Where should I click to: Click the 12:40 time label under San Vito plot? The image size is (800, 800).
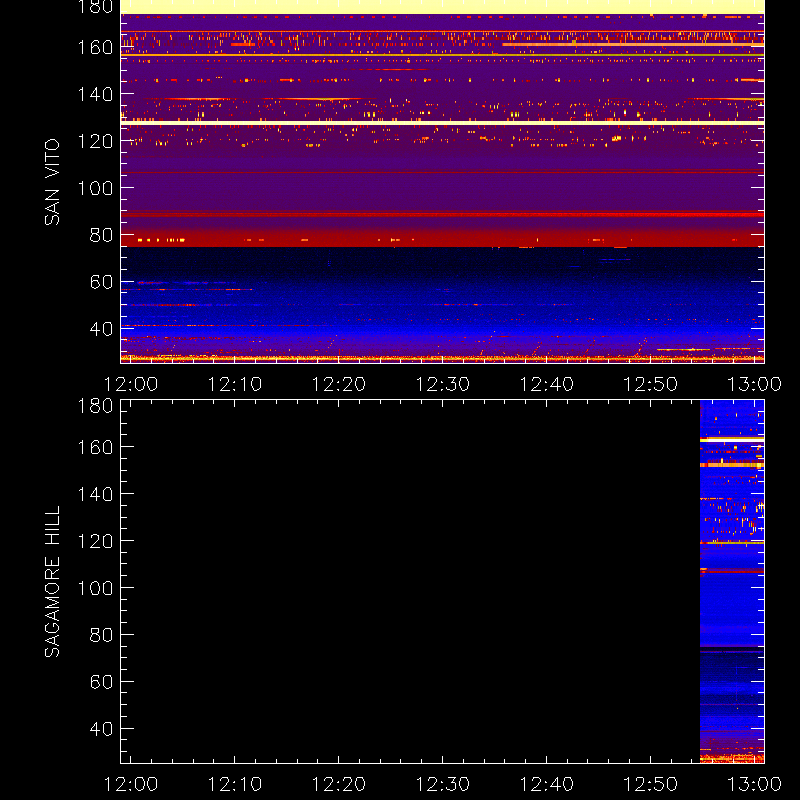coord(546,384)
